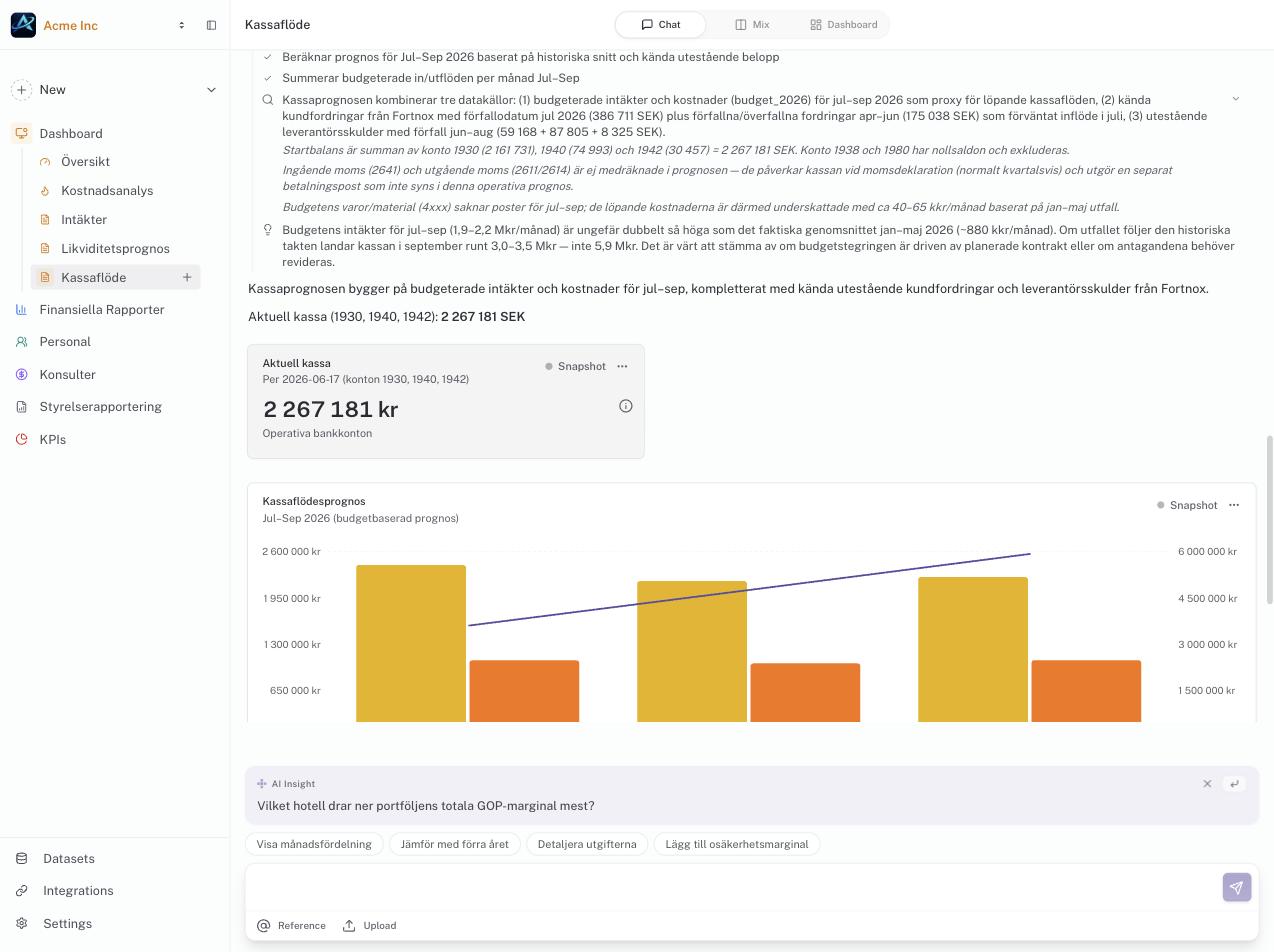Click the Acme Inc logo icon
Screen dimensions: 1274x952
coord(23,25)
